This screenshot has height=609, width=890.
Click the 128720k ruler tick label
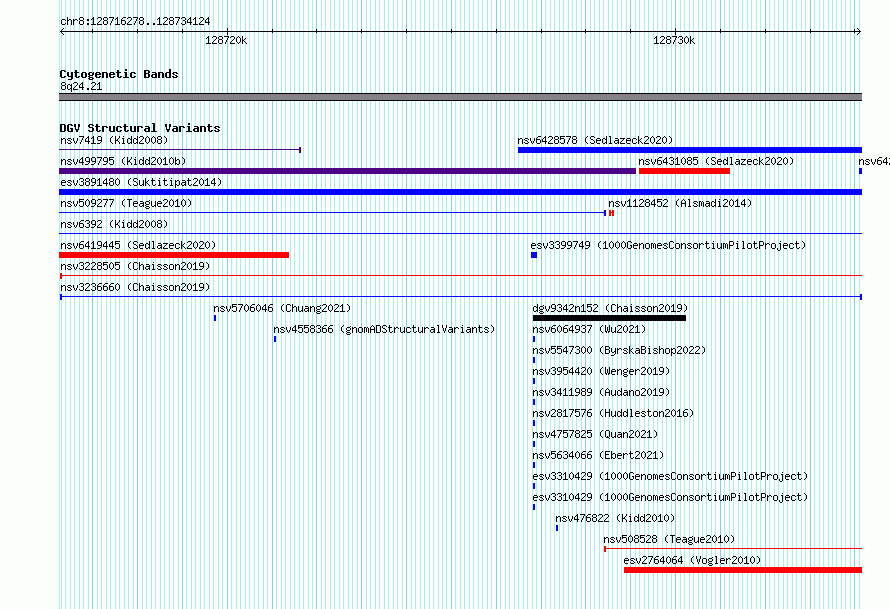coord(226,40)
